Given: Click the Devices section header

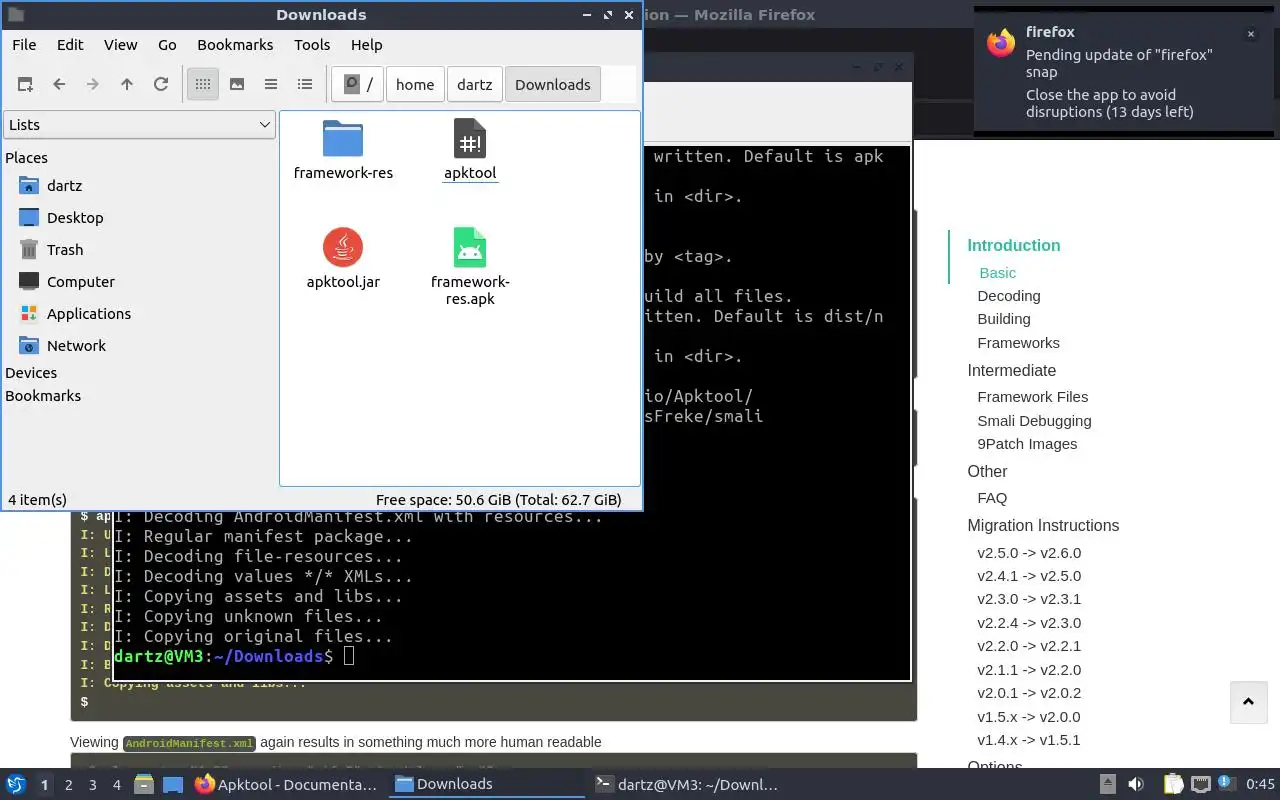Looking at the screenshot, I should point(31,373).
